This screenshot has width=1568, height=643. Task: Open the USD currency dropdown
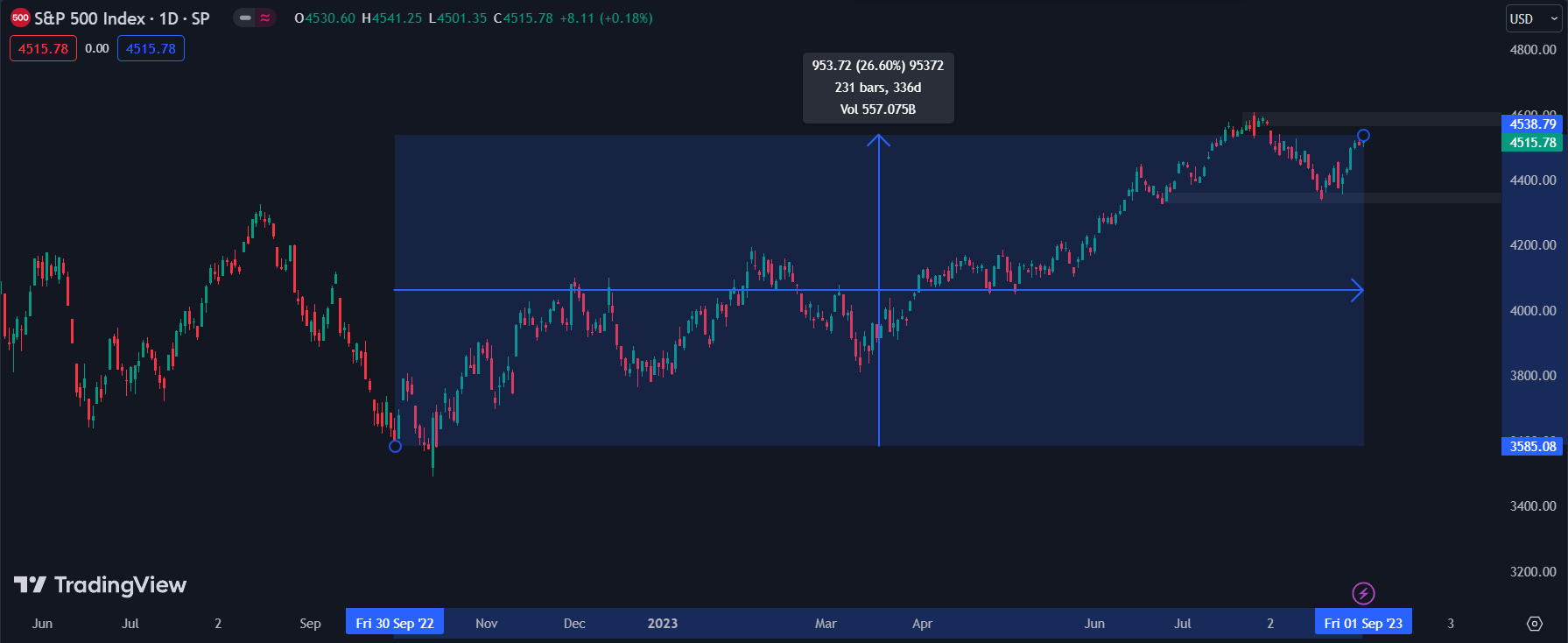coord(1532,18)
